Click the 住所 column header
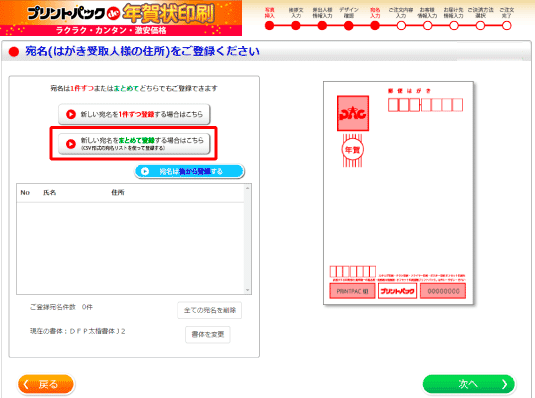 [118, 193]
